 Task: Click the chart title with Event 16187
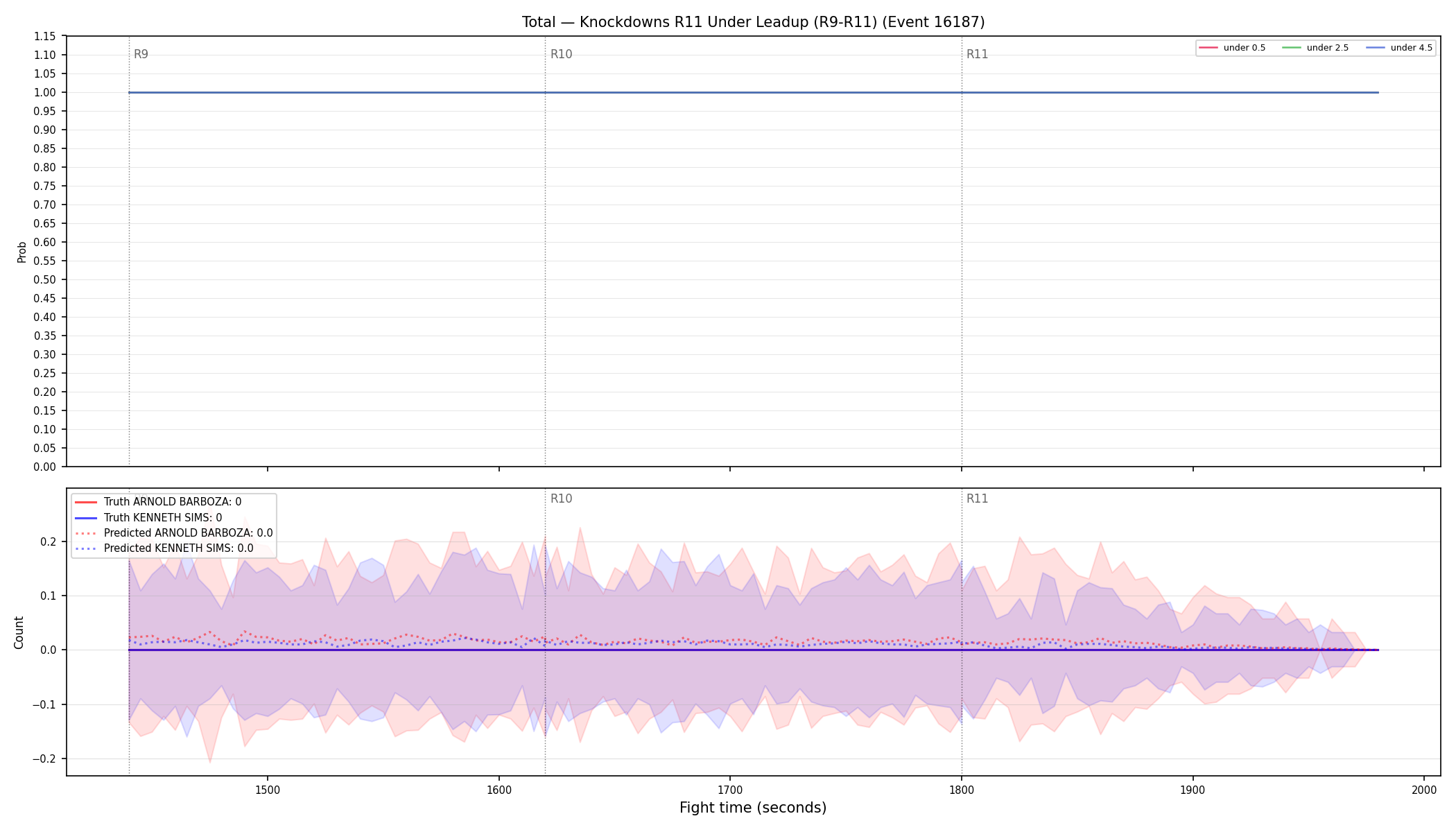(753, 22)
